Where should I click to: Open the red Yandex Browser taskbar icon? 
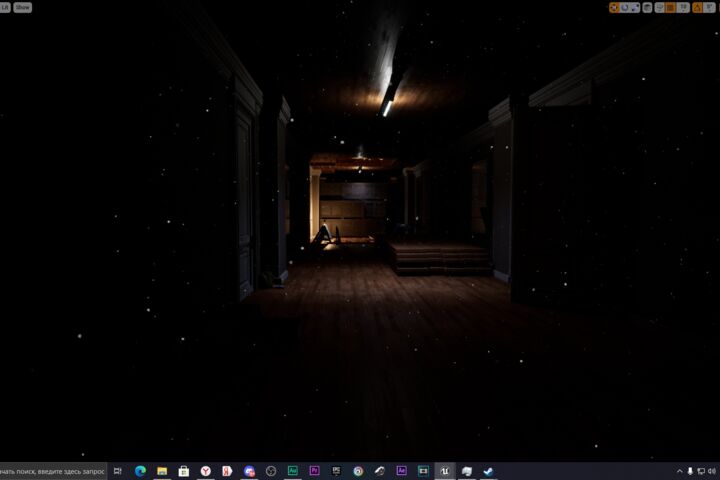pos(206,471)
